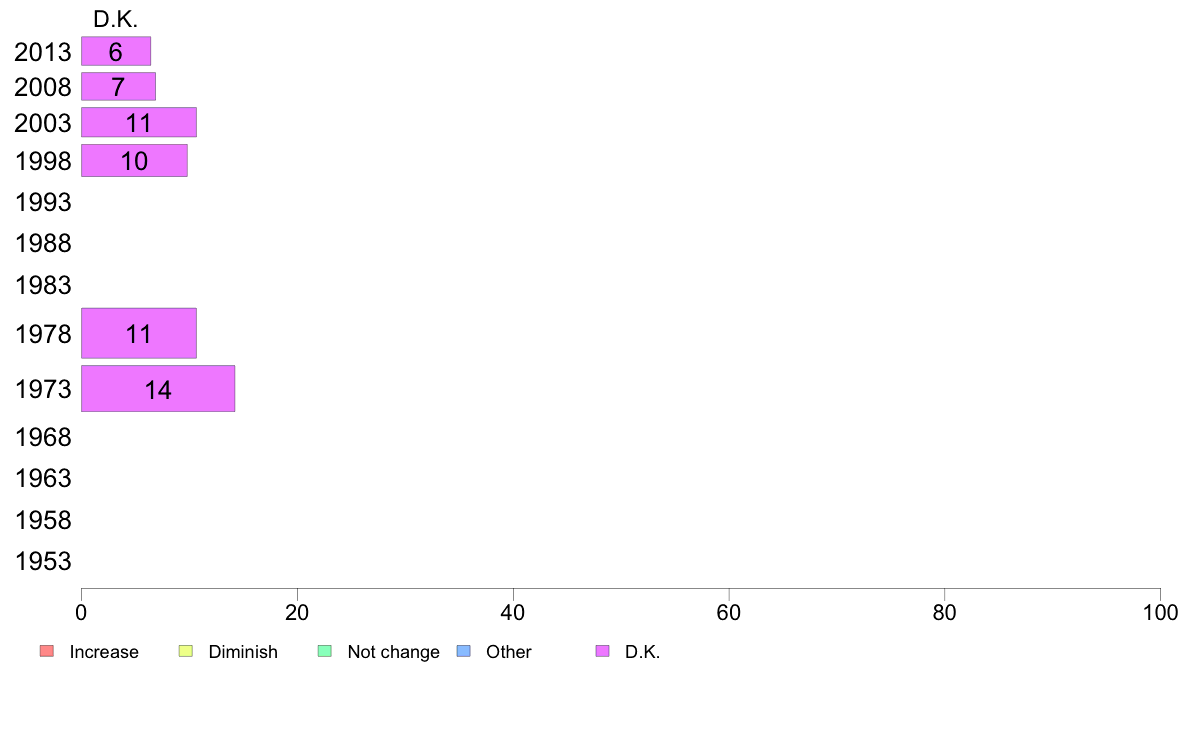This screenshot has height=736, width=1188.
Task: Click the D.K. column header label
Action: (115, 20)
